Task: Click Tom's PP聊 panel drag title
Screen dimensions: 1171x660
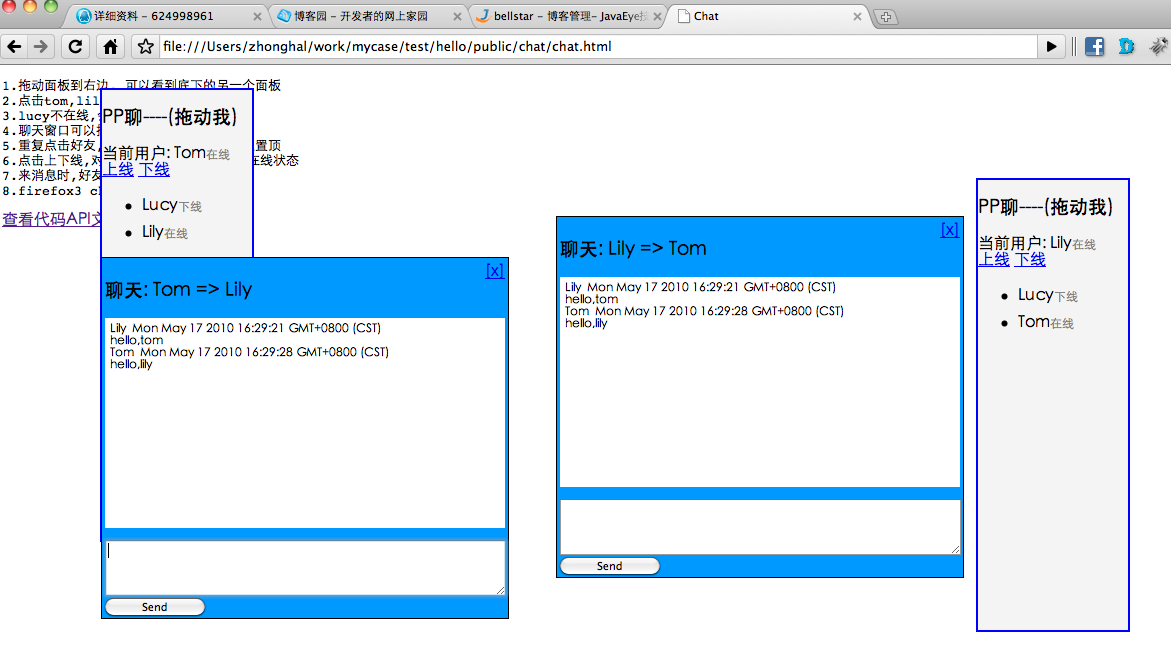Action: click(x=170, y=117)
